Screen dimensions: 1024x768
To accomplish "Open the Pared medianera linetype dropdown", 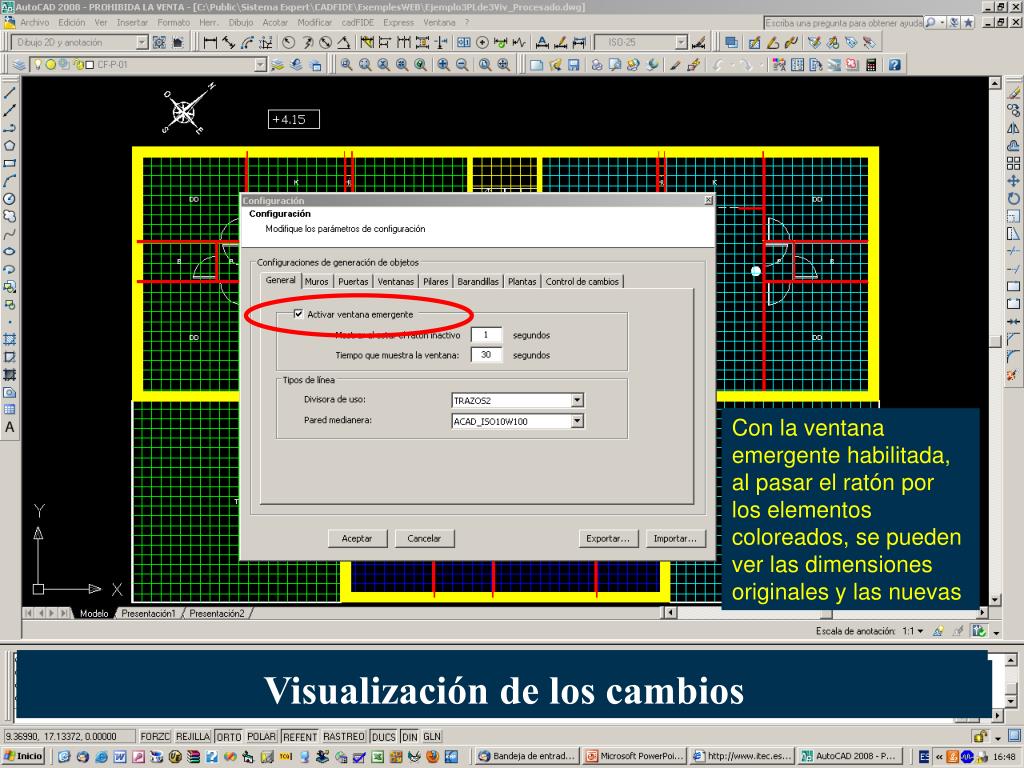I will click(x=577, y=421).
